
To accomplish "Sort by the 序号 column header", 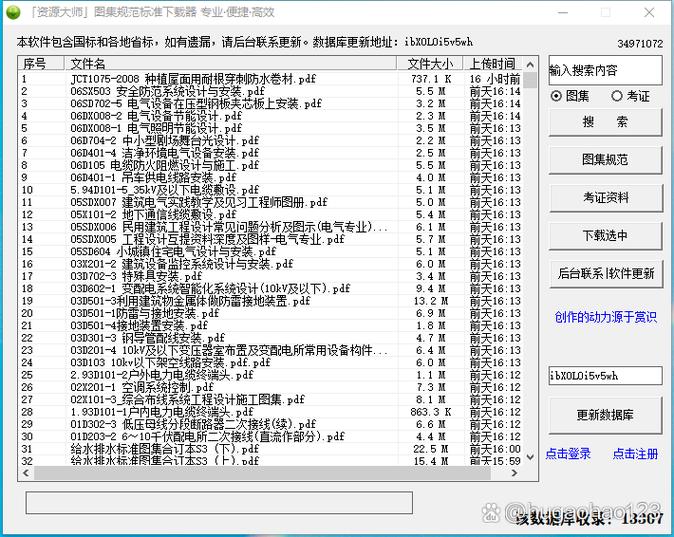I will tap(41, 64).
